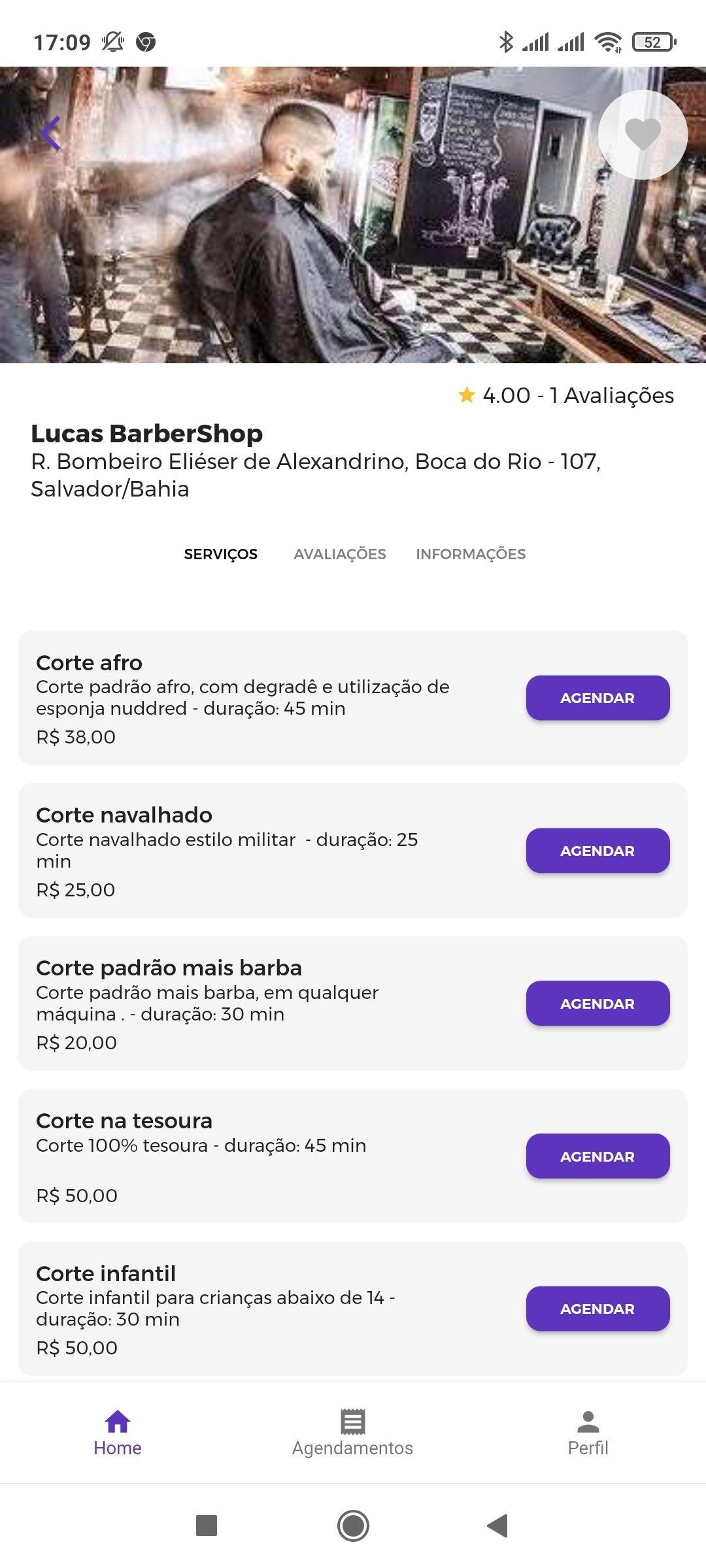The image size is (706, 1568).
Task: Schedule the Corte padrão mais barba
Action: (x=597, y=1004)
